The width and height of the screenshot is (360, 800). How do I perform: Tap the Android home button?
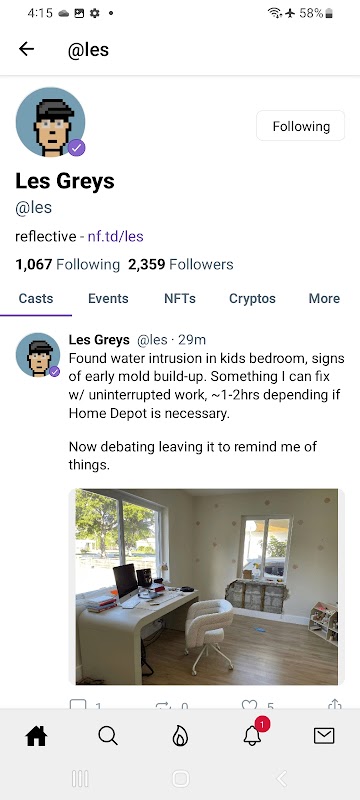coord(181,779)
